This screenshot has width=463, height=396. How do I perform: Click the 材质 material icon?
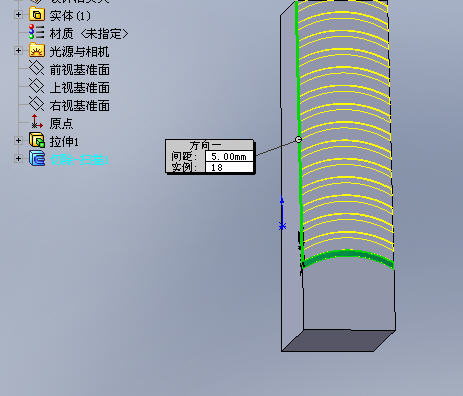(x=37, y=32)
